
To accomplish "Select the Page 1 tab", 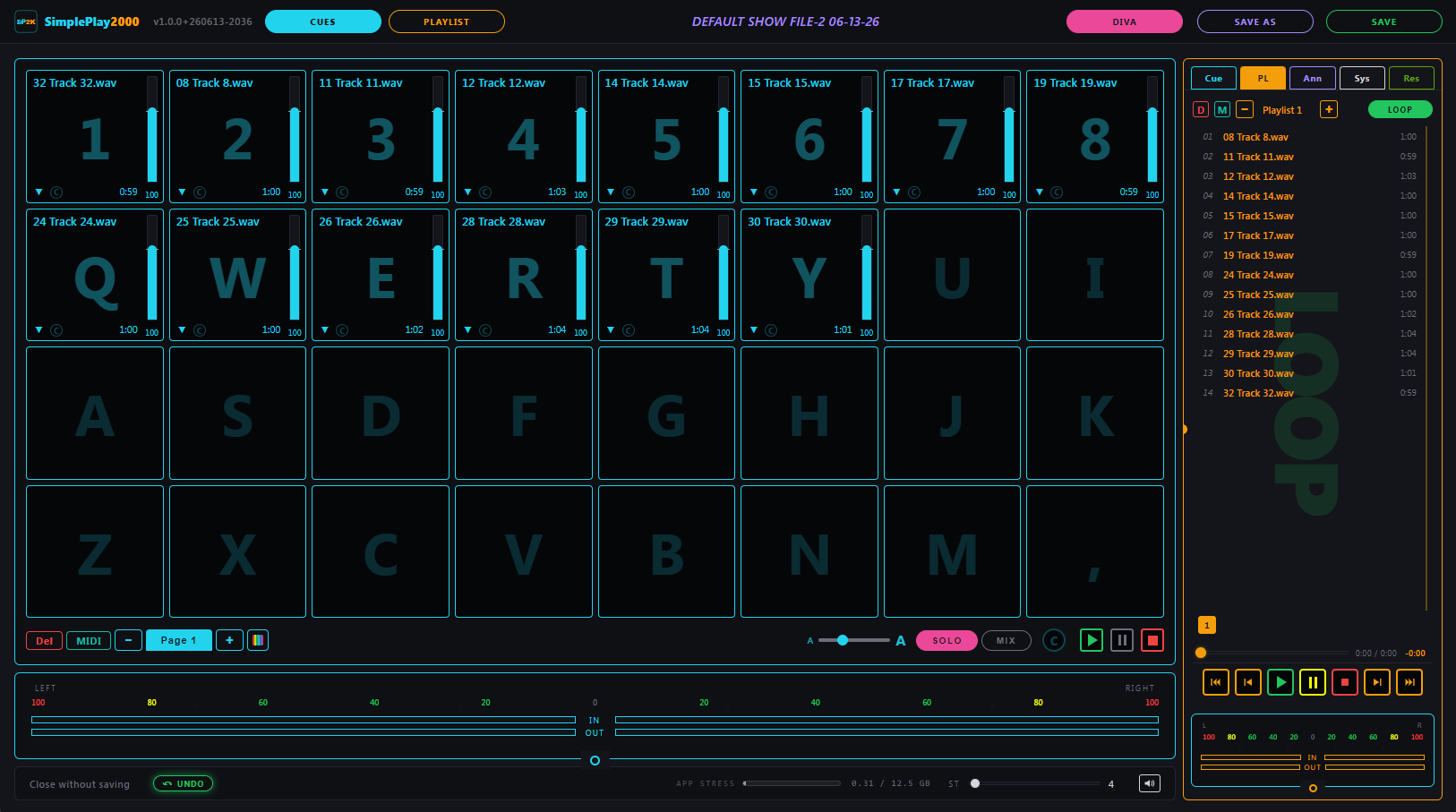I will point(178,640).
